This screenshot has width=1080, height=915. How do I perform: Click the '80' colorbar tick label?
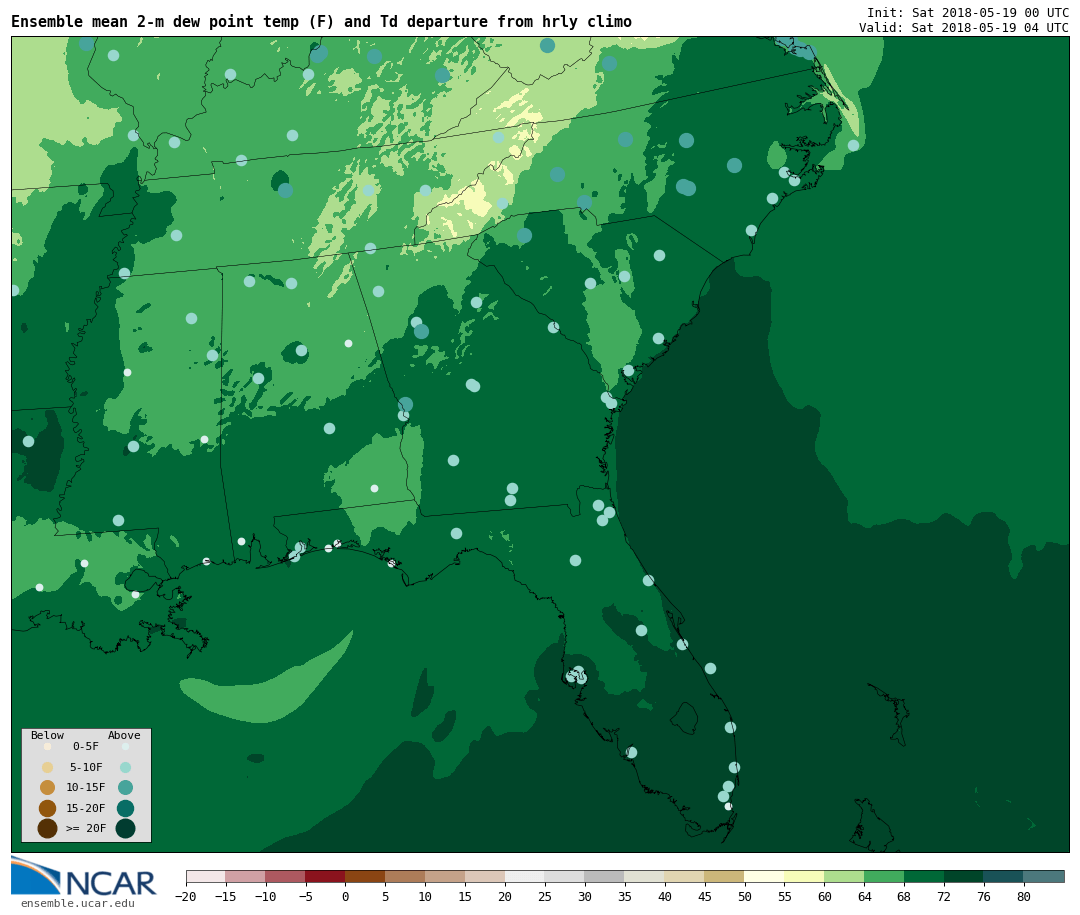coord(1024,896)
